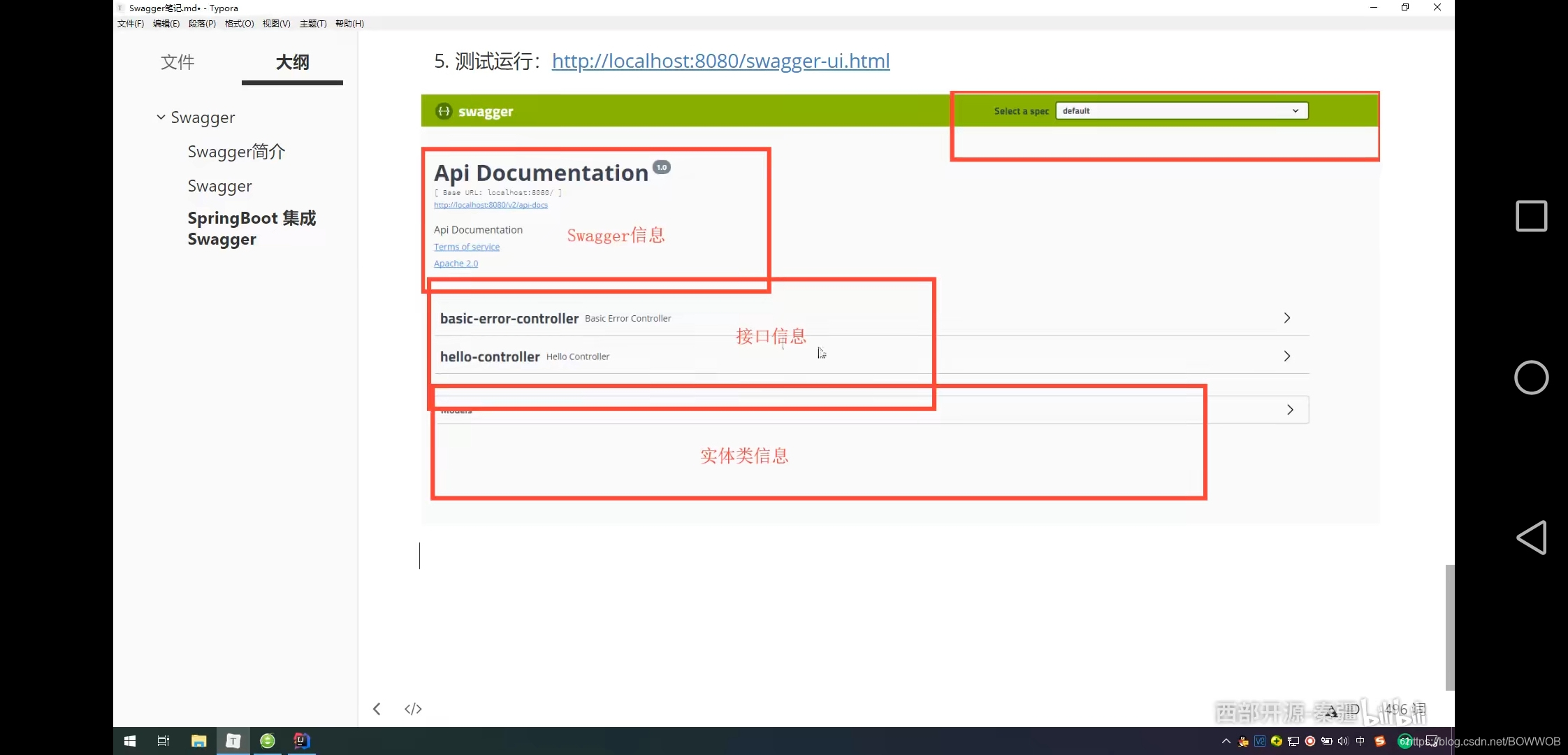Open the localhost swagger-ui.html link

[x=720, y=61]
